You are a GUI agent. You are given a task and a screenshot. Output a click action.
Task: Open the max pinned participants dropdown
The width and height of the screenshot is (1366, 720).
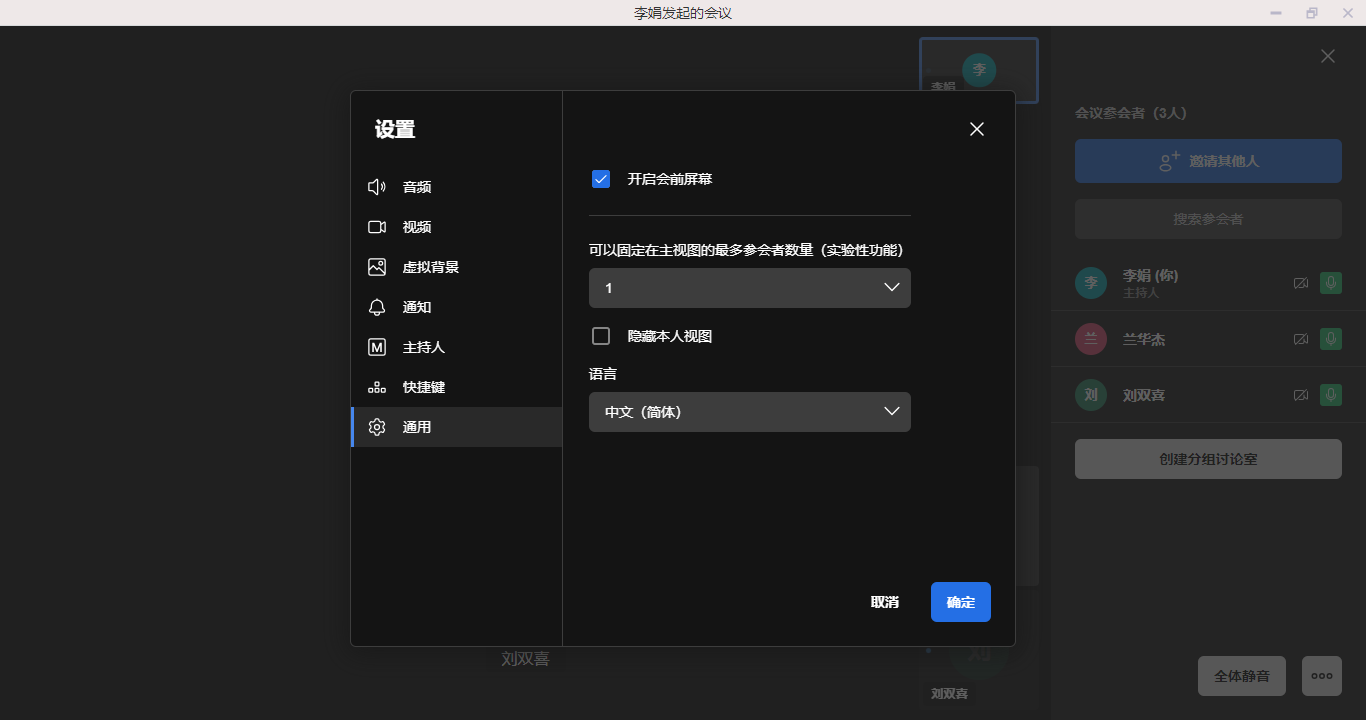[x=749, y=288]
